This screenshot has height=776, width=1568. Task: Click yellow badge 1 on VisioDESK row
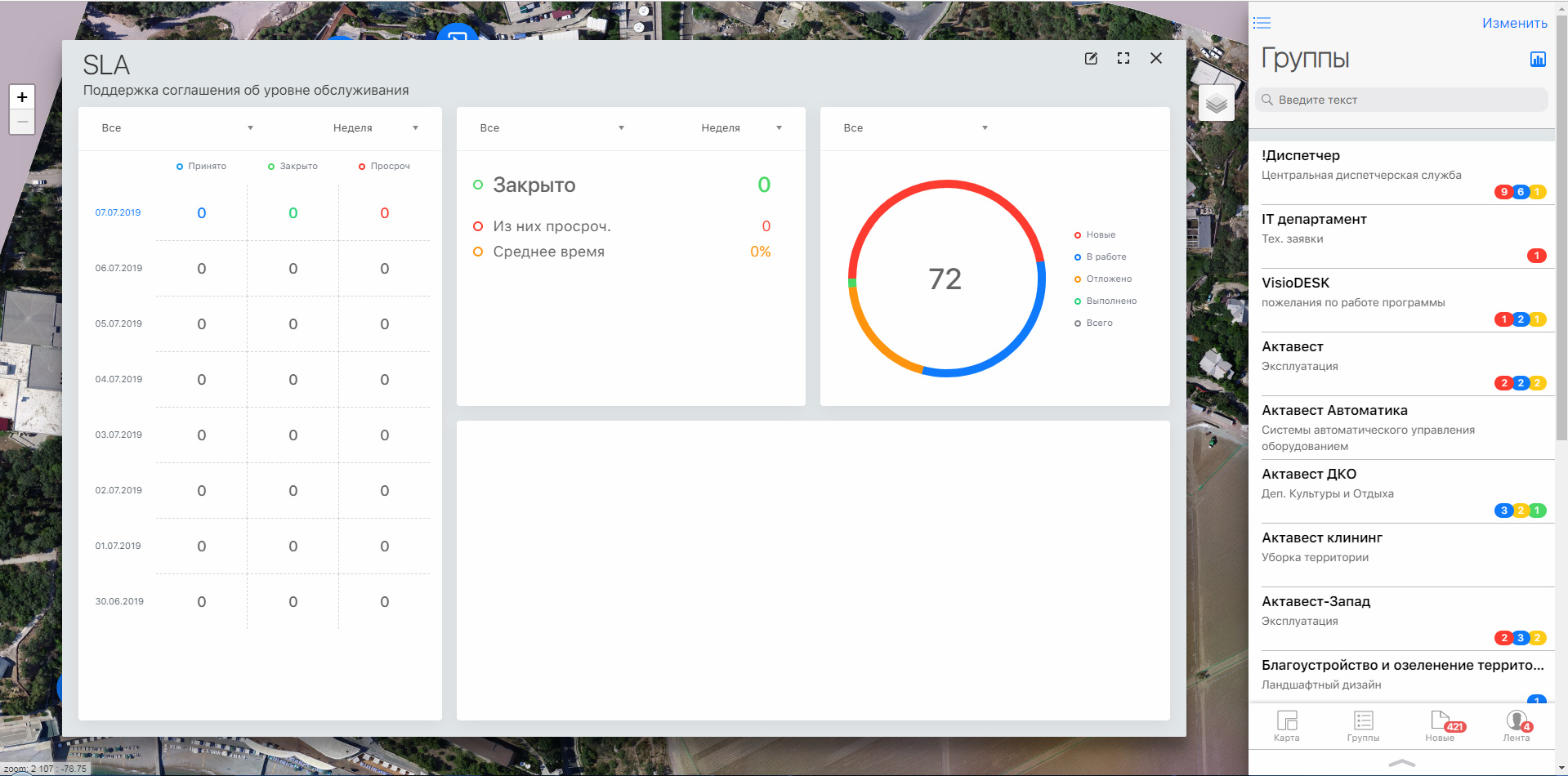click(x=1537, y=319)
